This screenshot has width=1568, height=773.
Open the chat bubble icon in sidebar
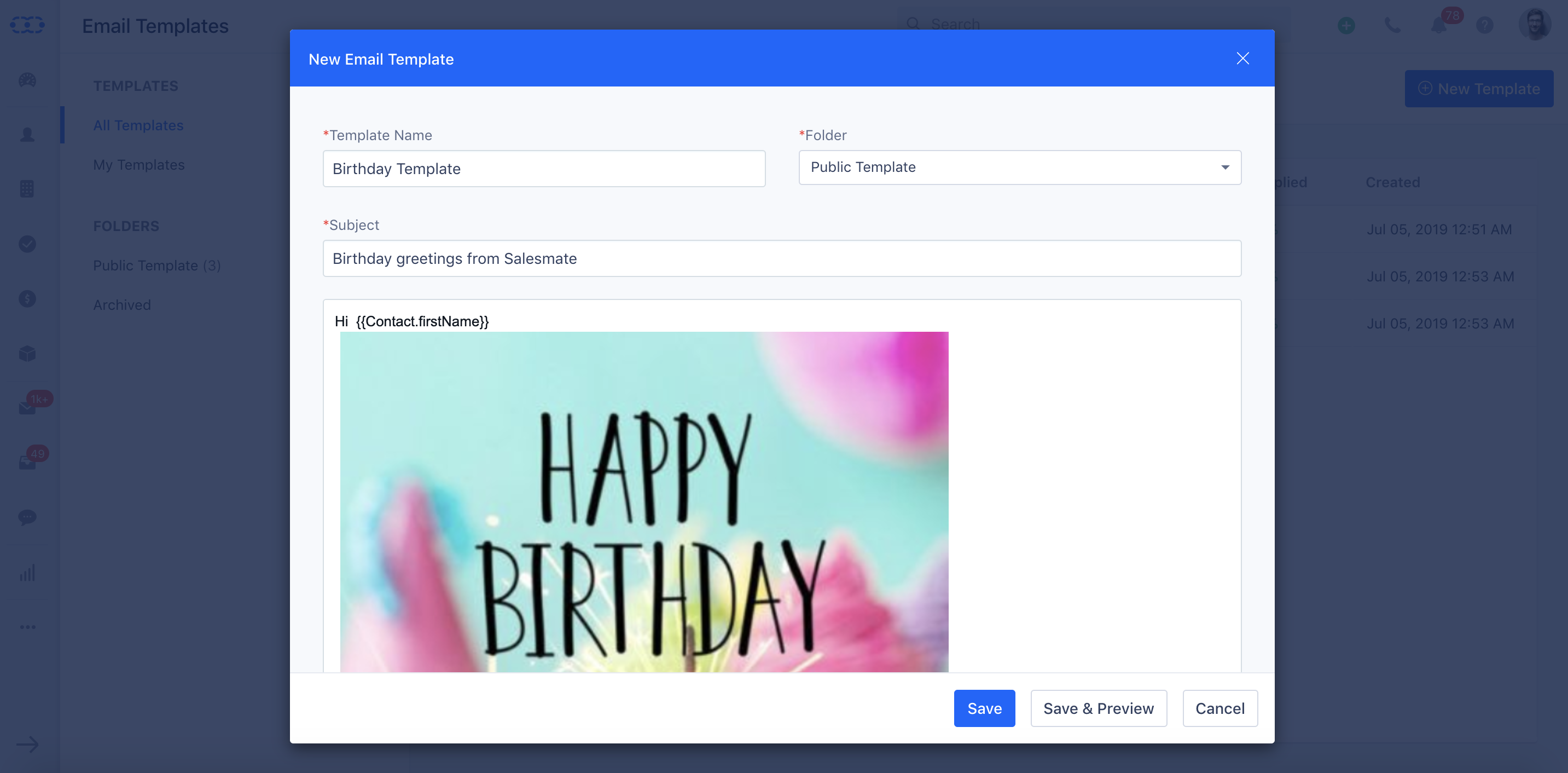(x=27, y=517)
